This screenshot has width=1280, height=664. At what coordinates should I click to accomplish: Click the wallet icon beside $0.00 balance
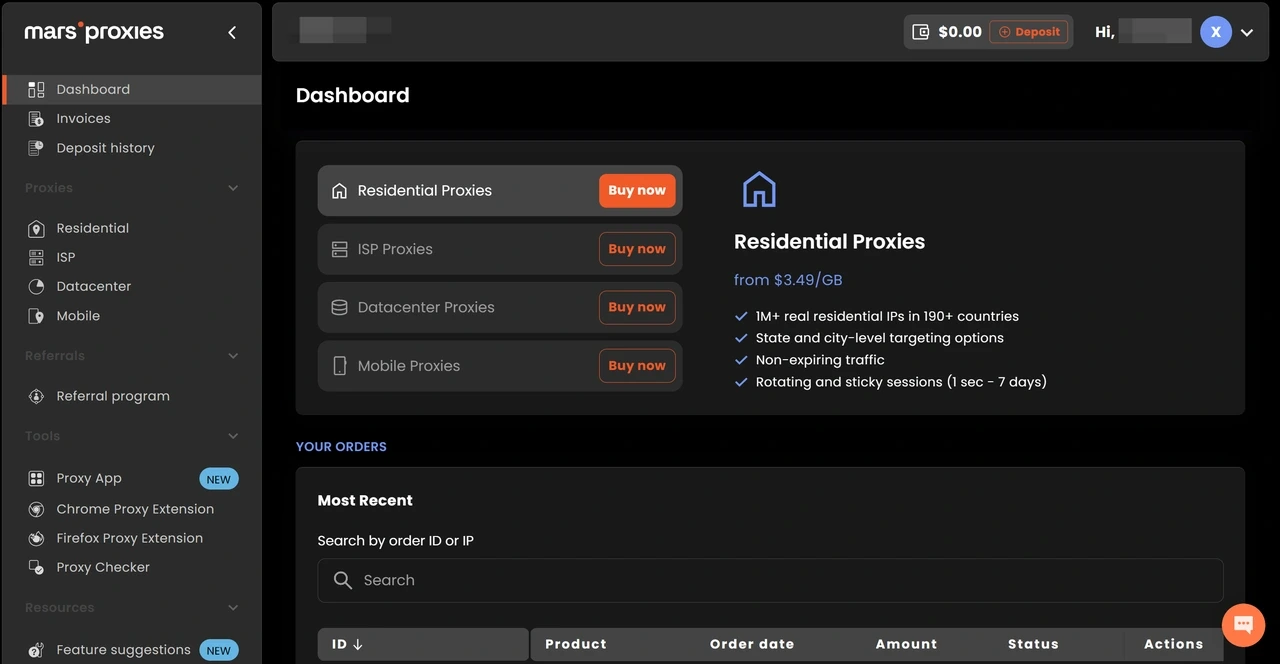[922, 32]
